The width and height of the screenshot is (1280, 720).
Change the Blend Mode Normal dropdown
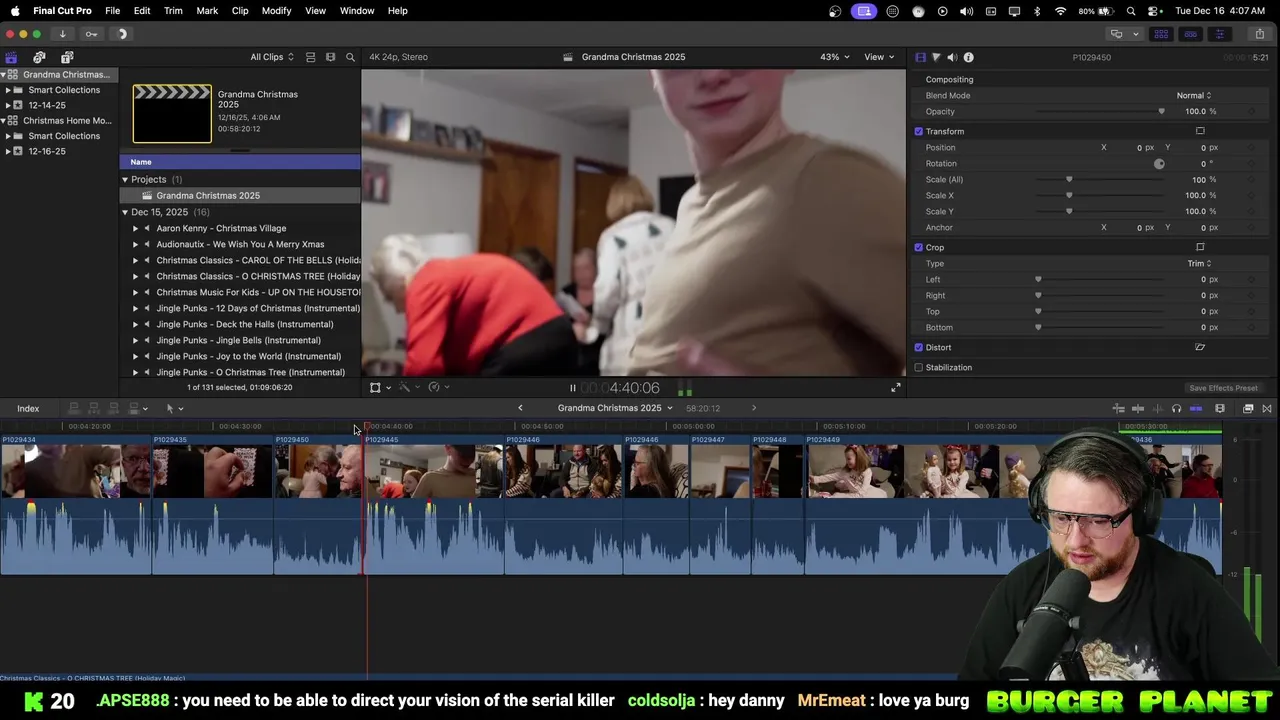pos(1194,95)
